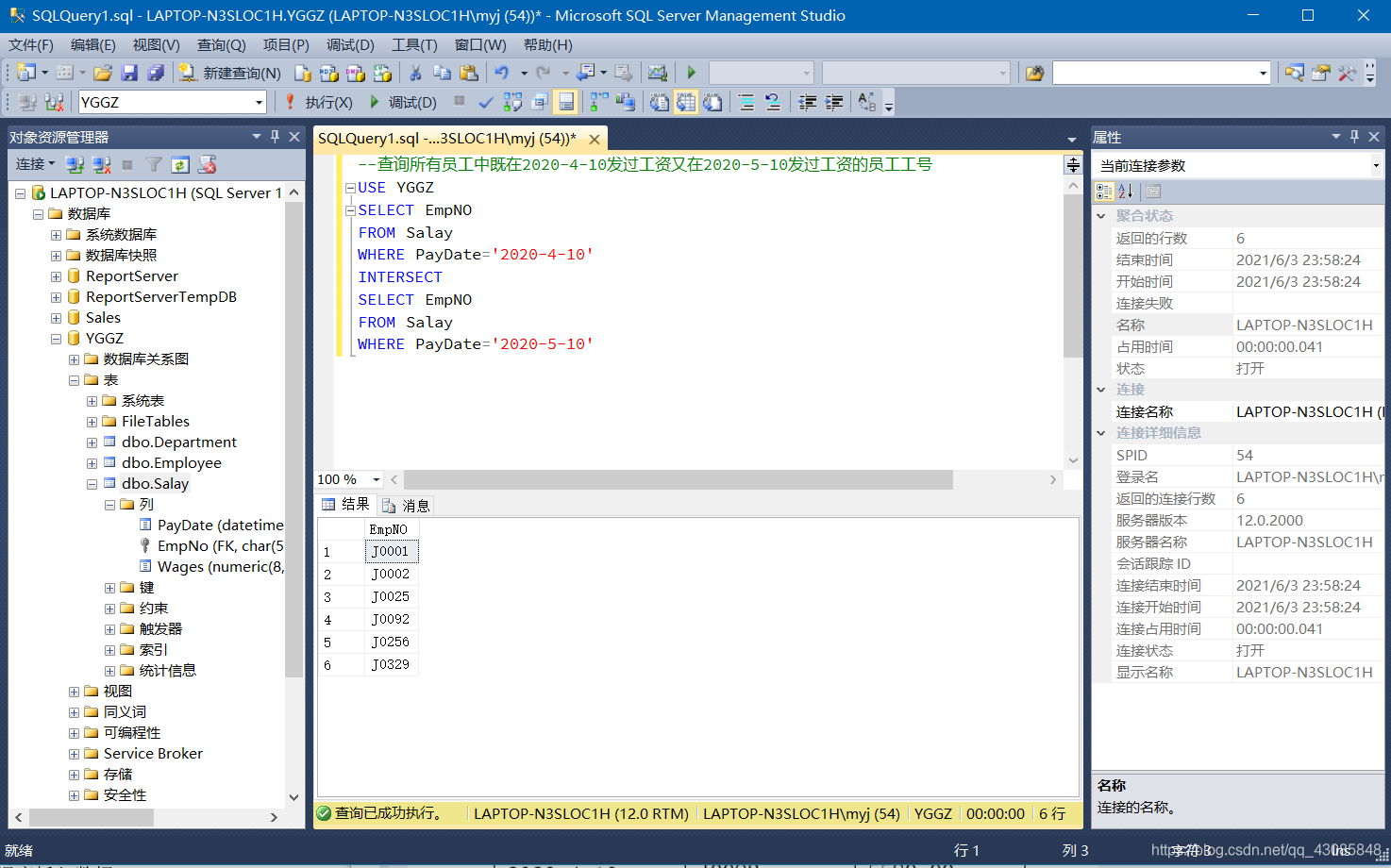The height and width of the screenshot is (868, 1391).
Task: Open the 查询(Q) menu
Action: pyautogui.click(x=221, y=44)
